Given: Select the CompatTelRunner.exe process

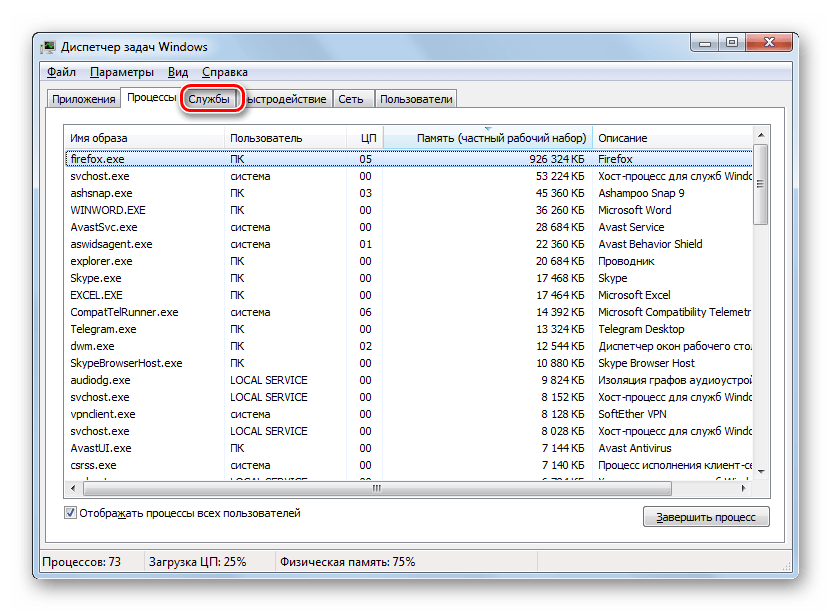Looking at the screenshot, I should point(409,312).
